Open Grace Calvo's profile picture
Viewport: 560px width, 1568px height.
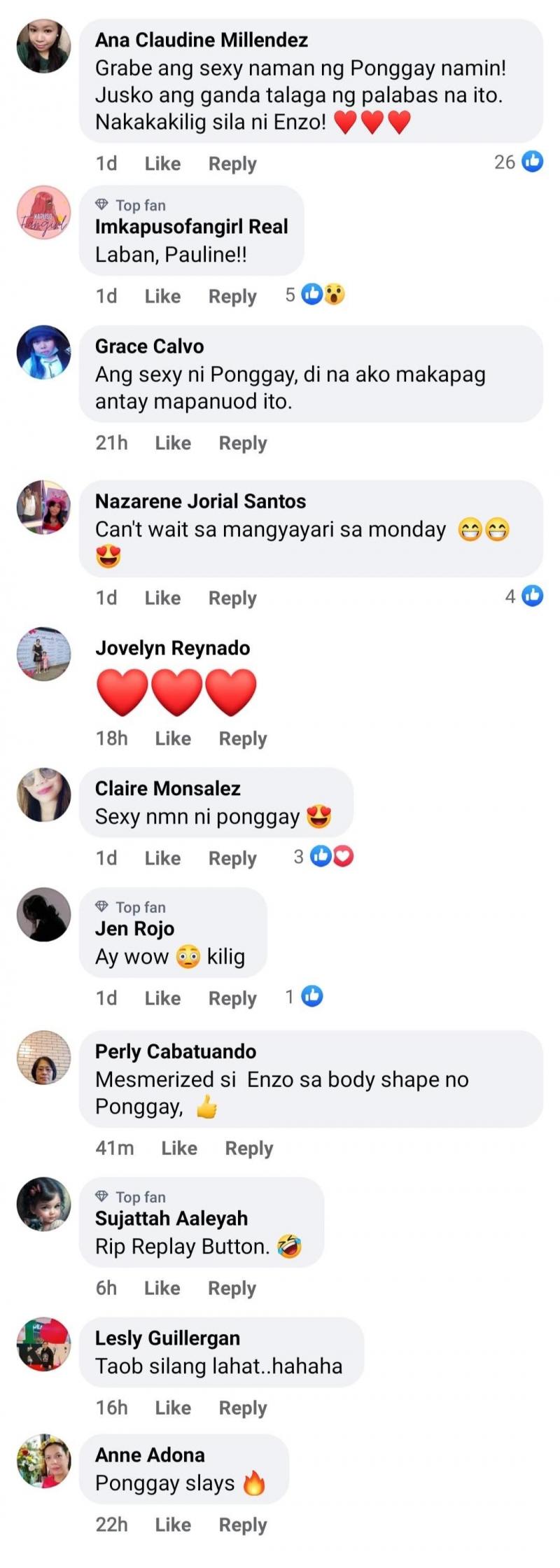click(44, 352)
